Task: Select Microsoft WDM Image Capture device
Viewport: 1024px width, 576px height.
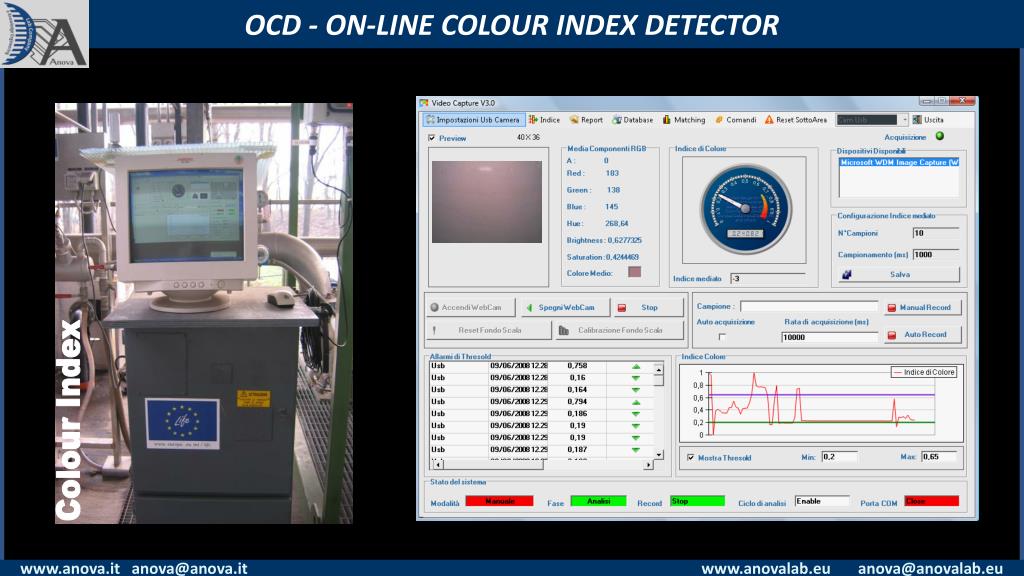Action: coord(898,162)
